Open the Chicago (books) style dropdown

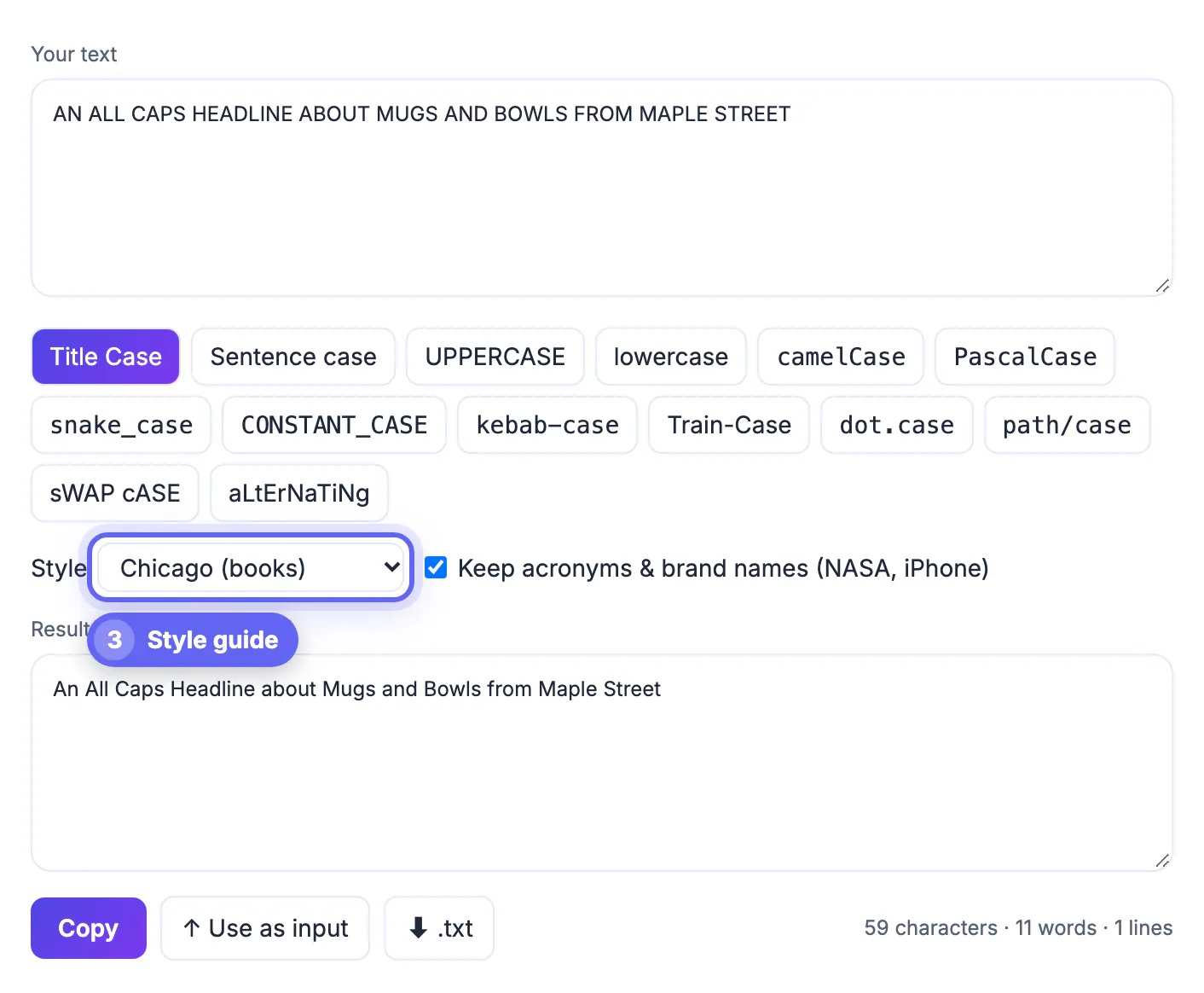pos(251,568)
